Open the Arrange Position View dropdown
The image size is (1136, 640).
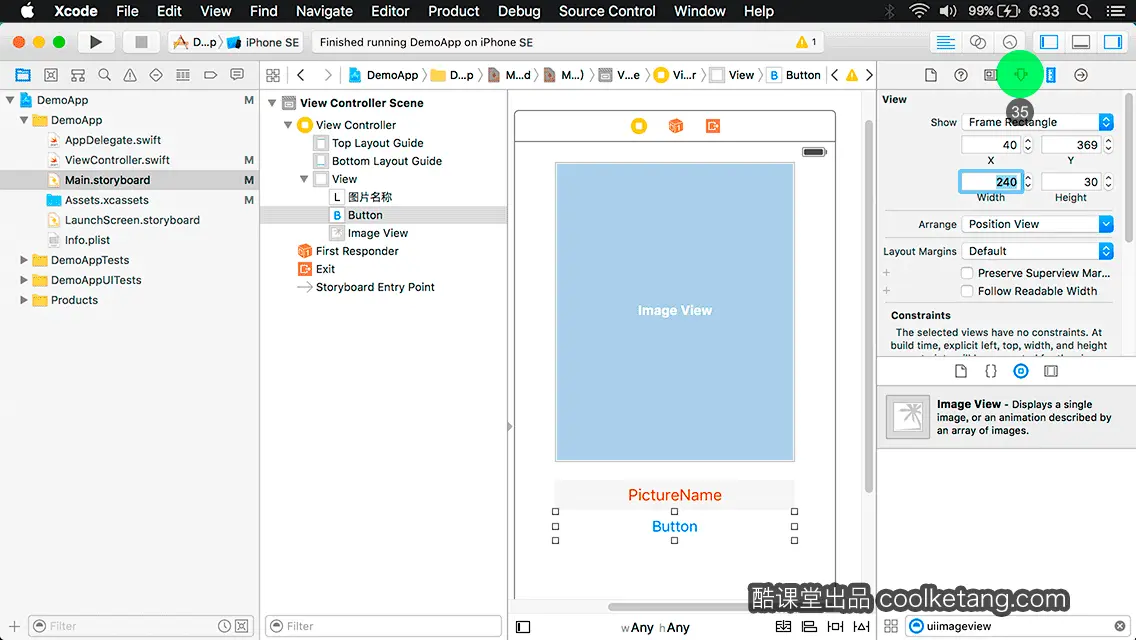point(1037,224)
